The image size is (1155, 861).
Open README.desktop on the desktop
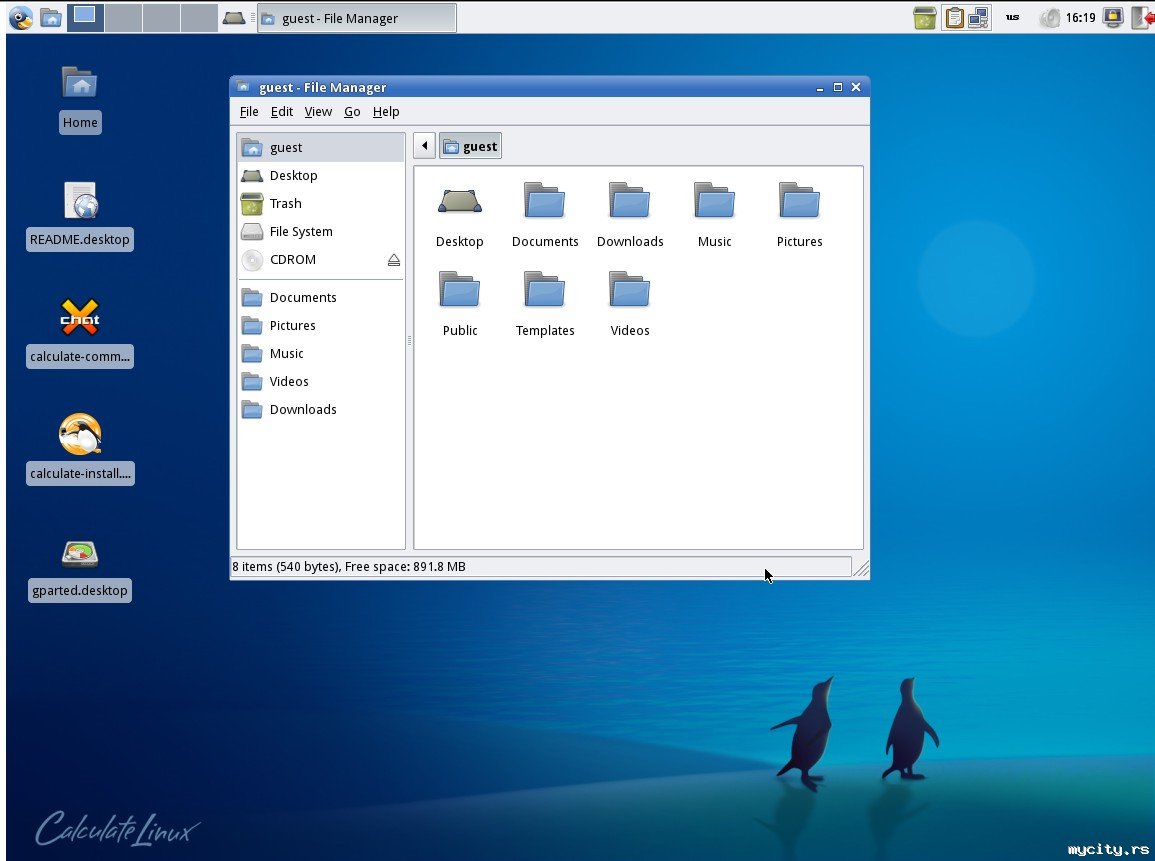80,202
